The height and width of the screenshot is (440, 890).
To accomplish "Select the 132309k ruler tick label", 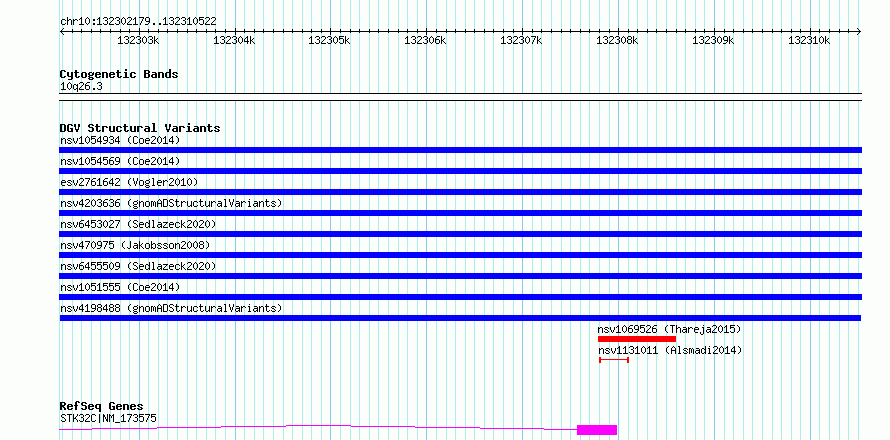I will click(x=713, y=40).
